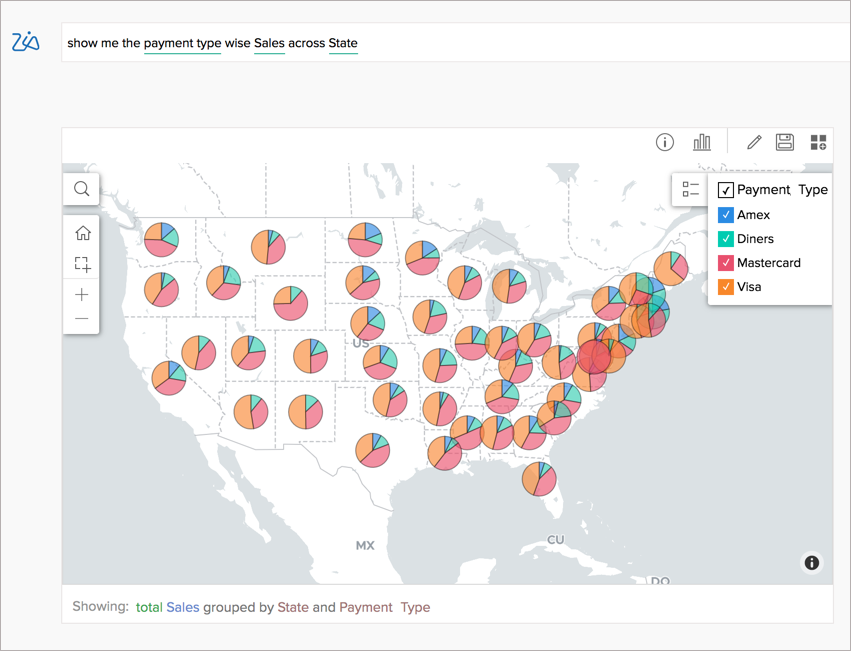Collapse the legend panel icon
The image size is (851, 651).
[x=689, y=188]
